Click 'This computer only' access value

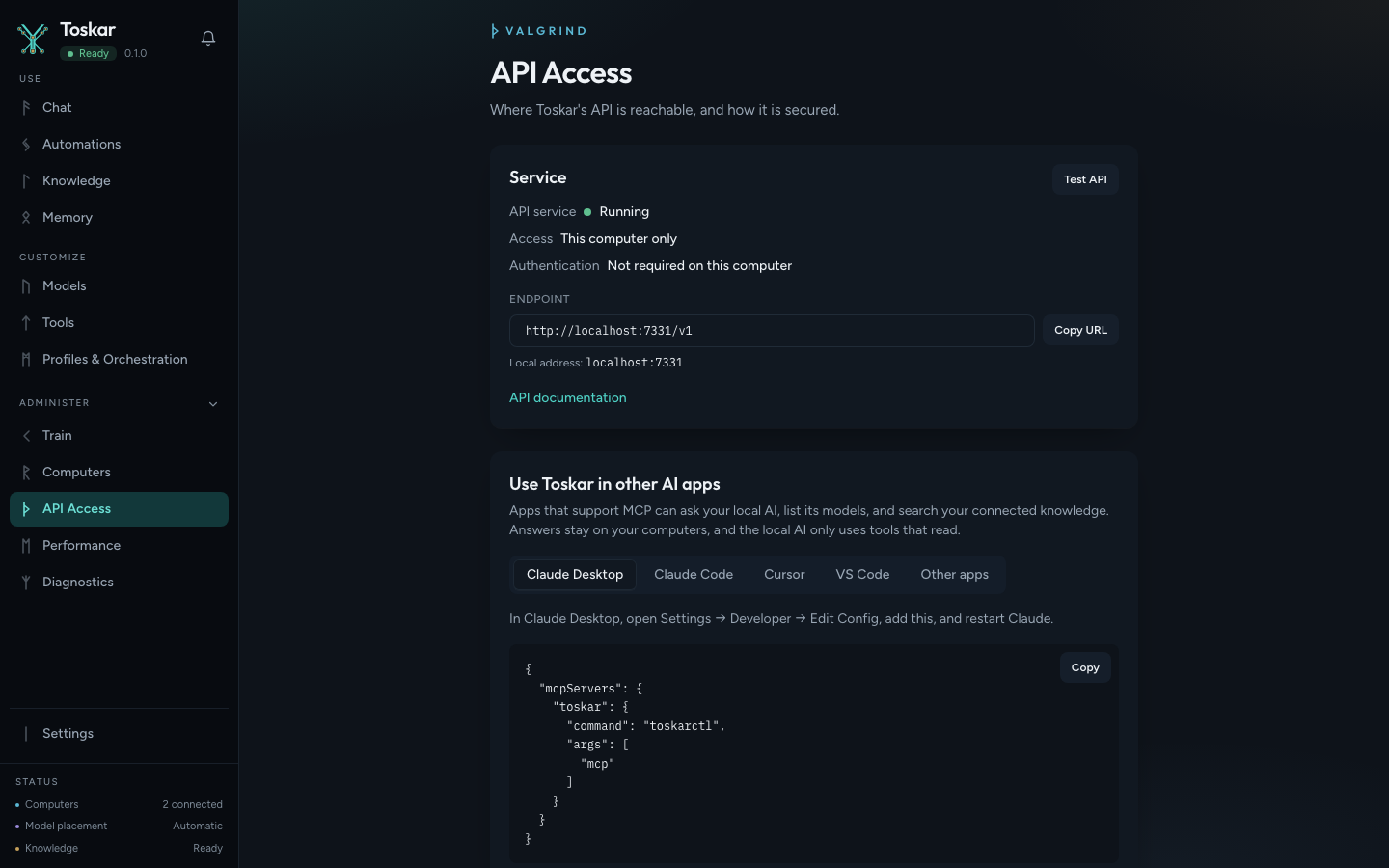(x=618, y=239)
